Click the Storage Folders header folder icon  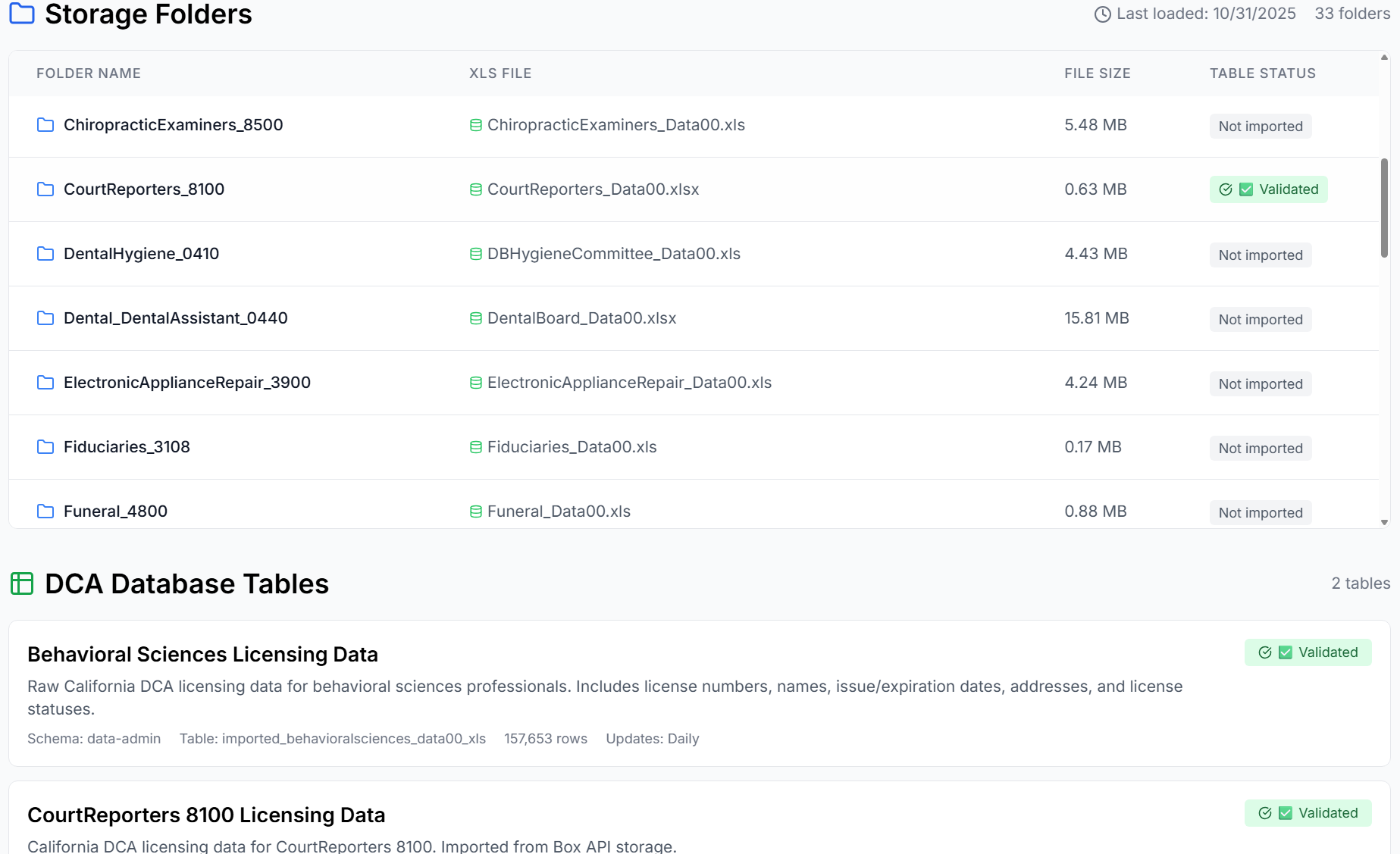tap(22, 14)
